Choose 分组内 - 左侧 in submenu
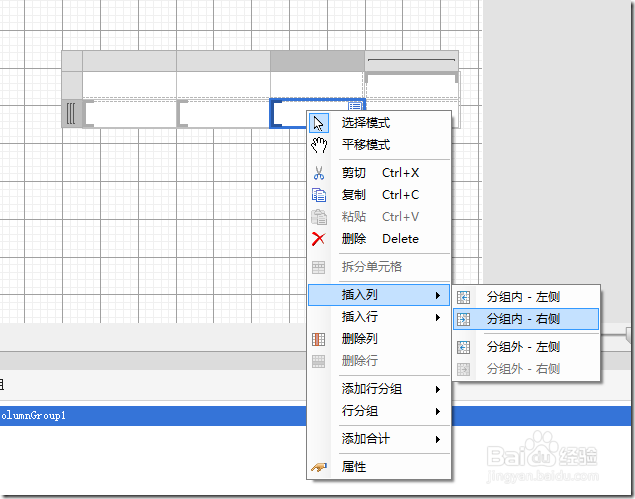Image resolution: width=635 pixels, height=499 pixels. (526, 297)
